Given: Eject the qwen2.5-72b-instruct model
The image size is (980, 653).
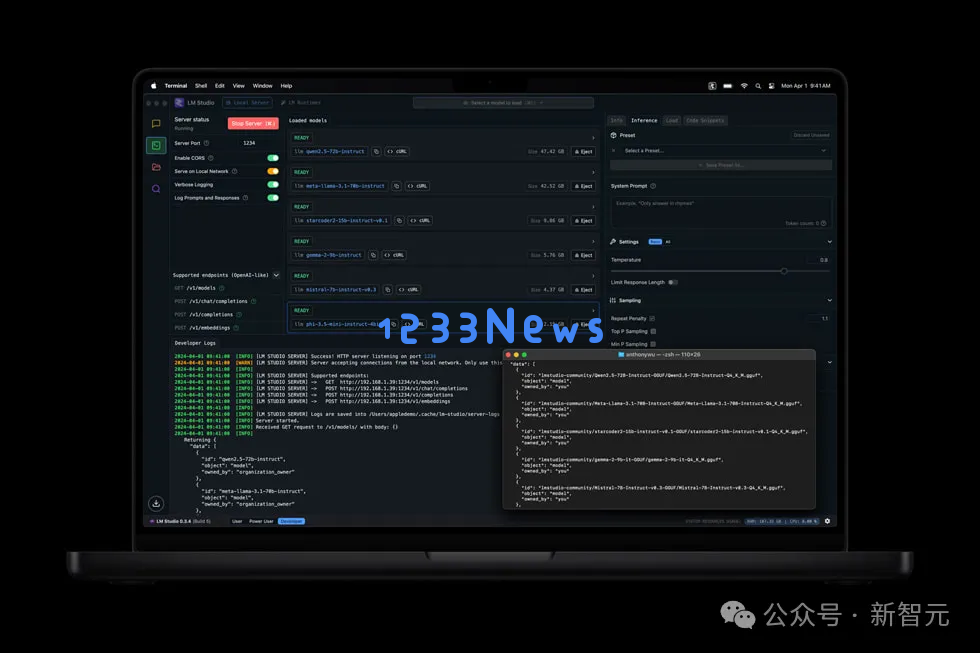Looking at the screenshot, I should point(584,151).
